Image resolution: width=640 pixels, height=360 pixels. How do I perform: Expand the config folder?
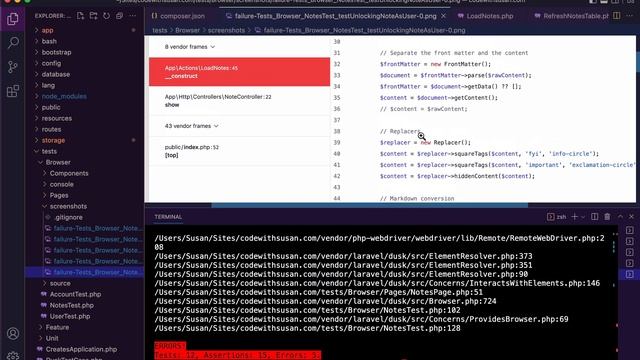(x=51, y=63)
